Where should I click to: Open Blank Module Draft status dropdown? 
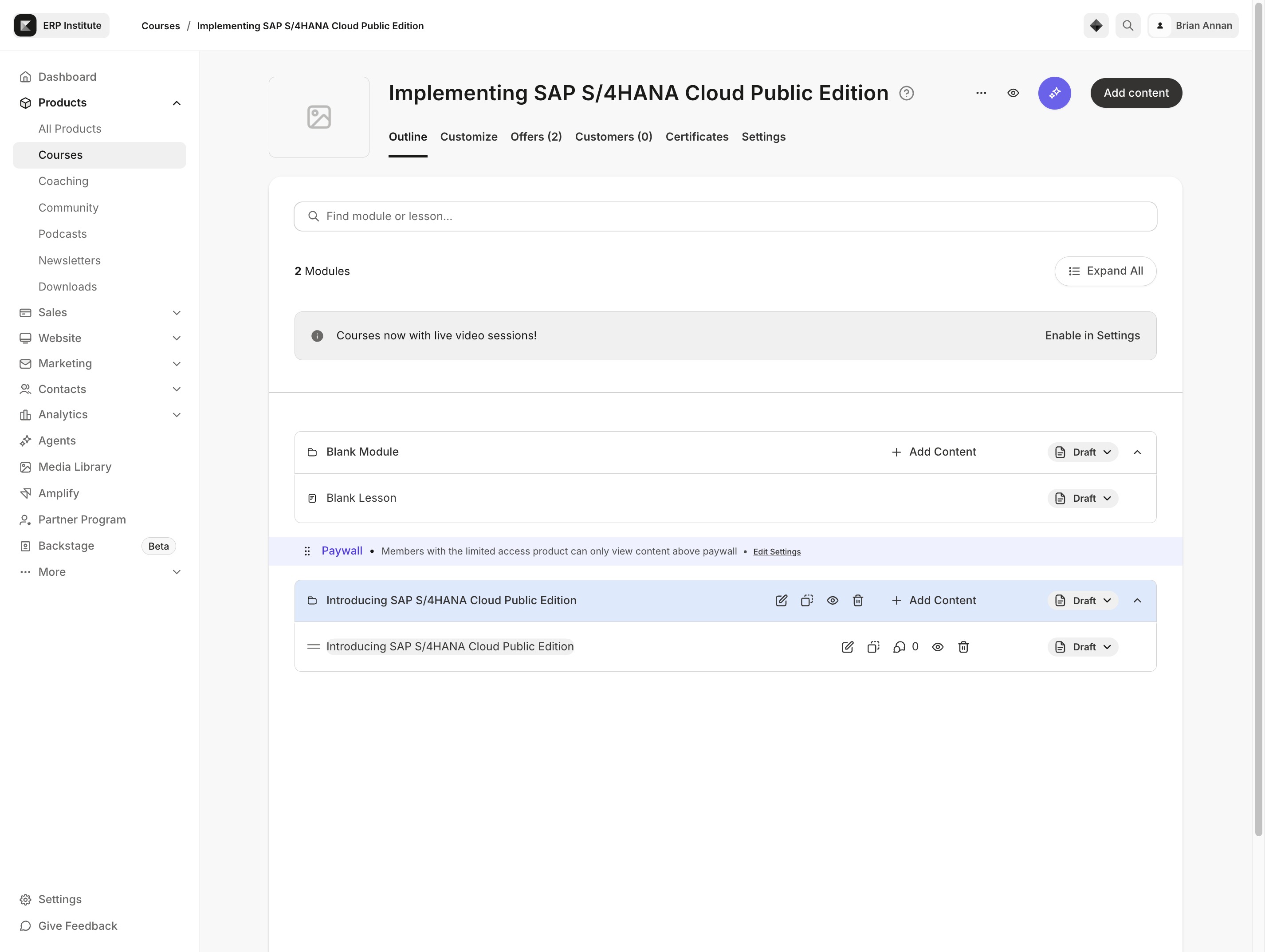click(x=1083, y=452)
